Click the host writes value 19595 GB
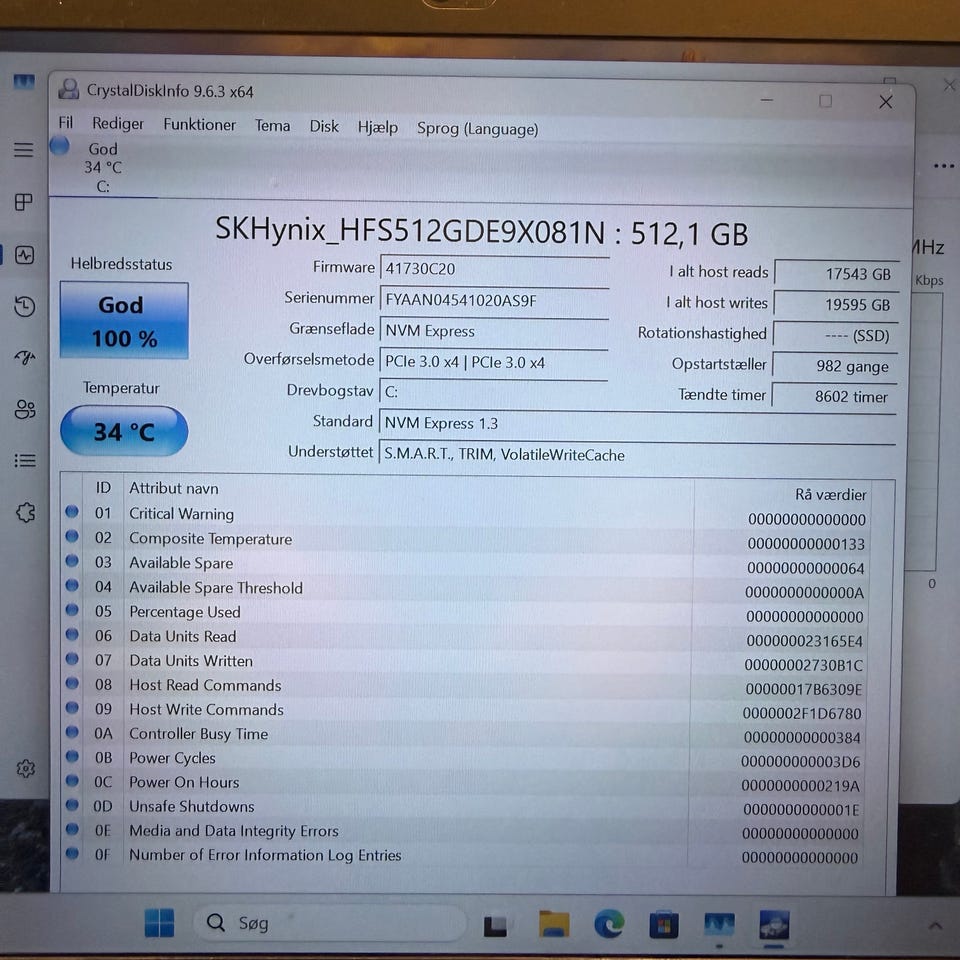Image resolution: width=960 pixels, height=960 pixels. click(x=836, y=304)
